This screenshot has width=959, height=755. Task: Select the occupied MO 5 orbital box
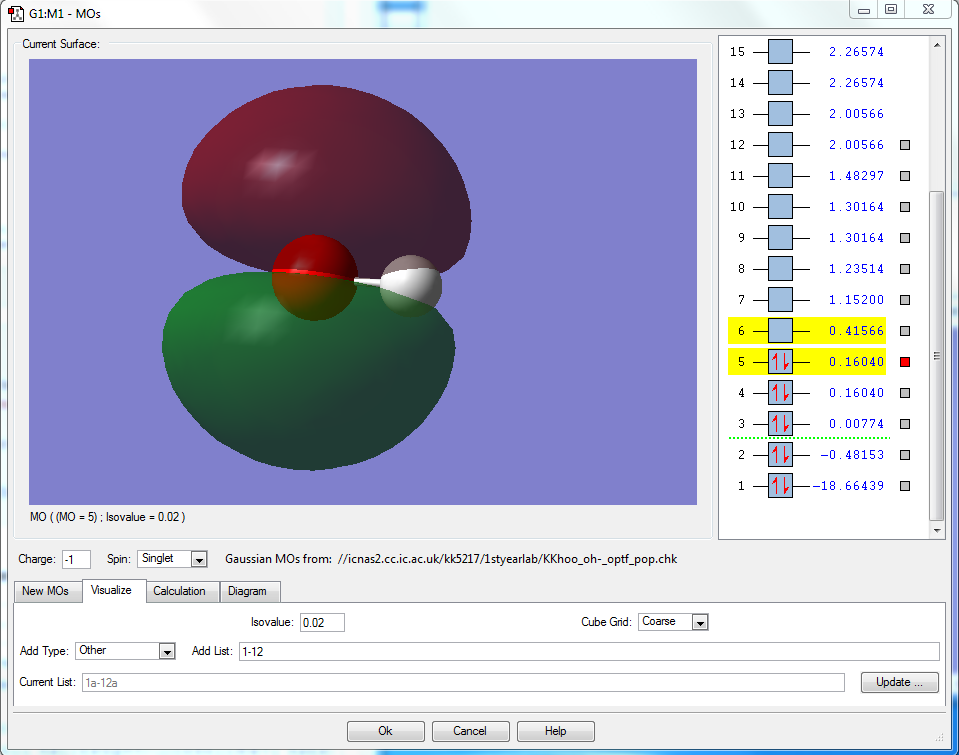coord(780,362)
